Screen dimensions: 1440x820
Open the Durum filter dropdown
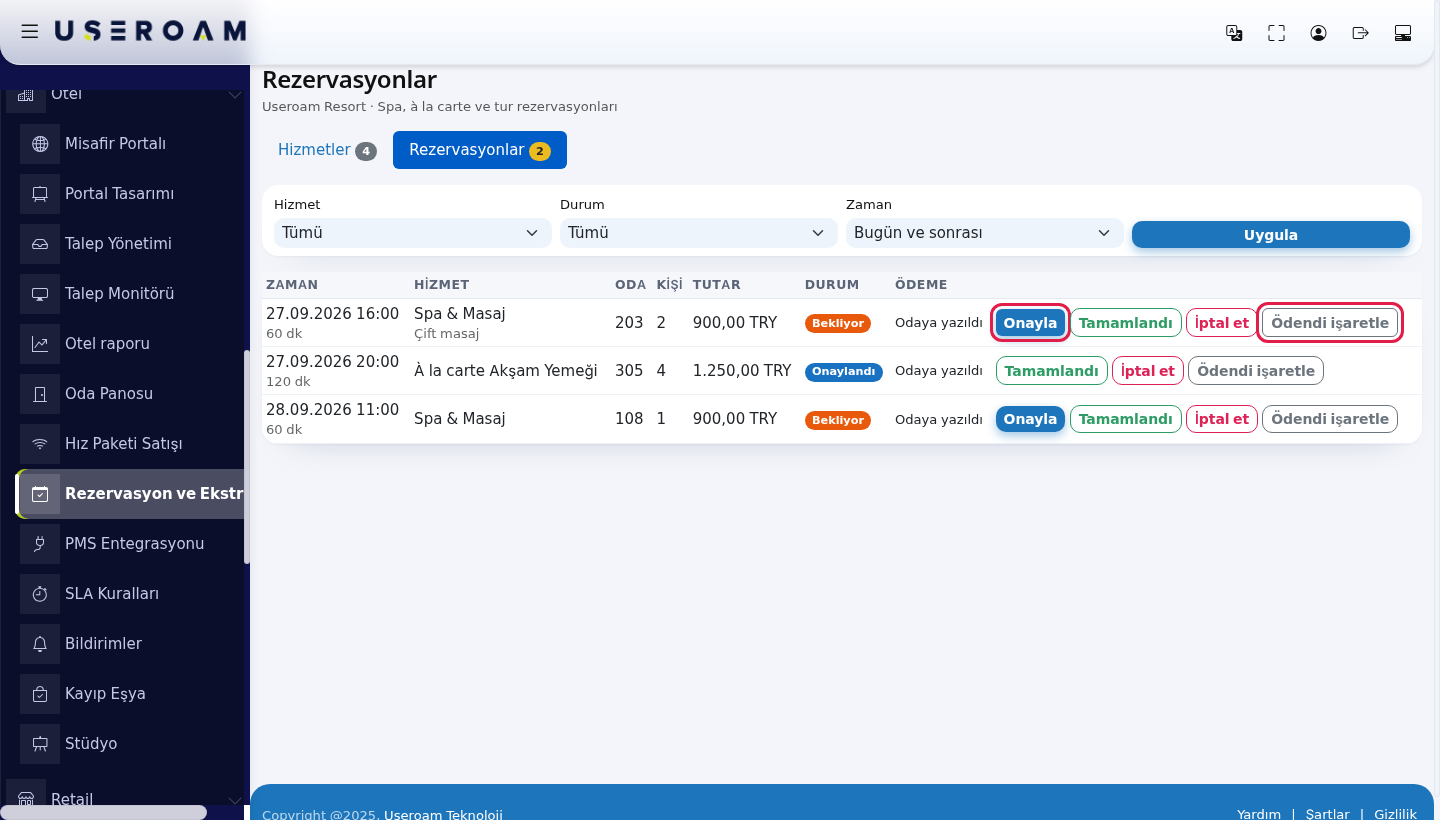coord(699,233)
